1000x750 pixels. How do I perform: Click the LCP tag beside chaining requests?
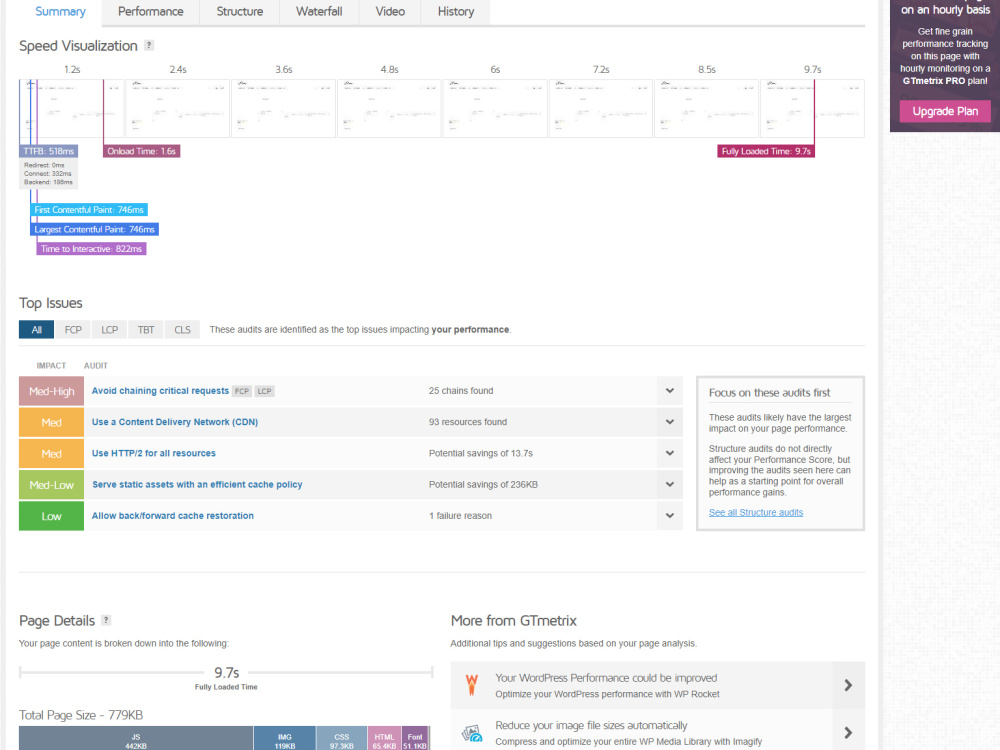pyautogui.click(x=264, y=391)
